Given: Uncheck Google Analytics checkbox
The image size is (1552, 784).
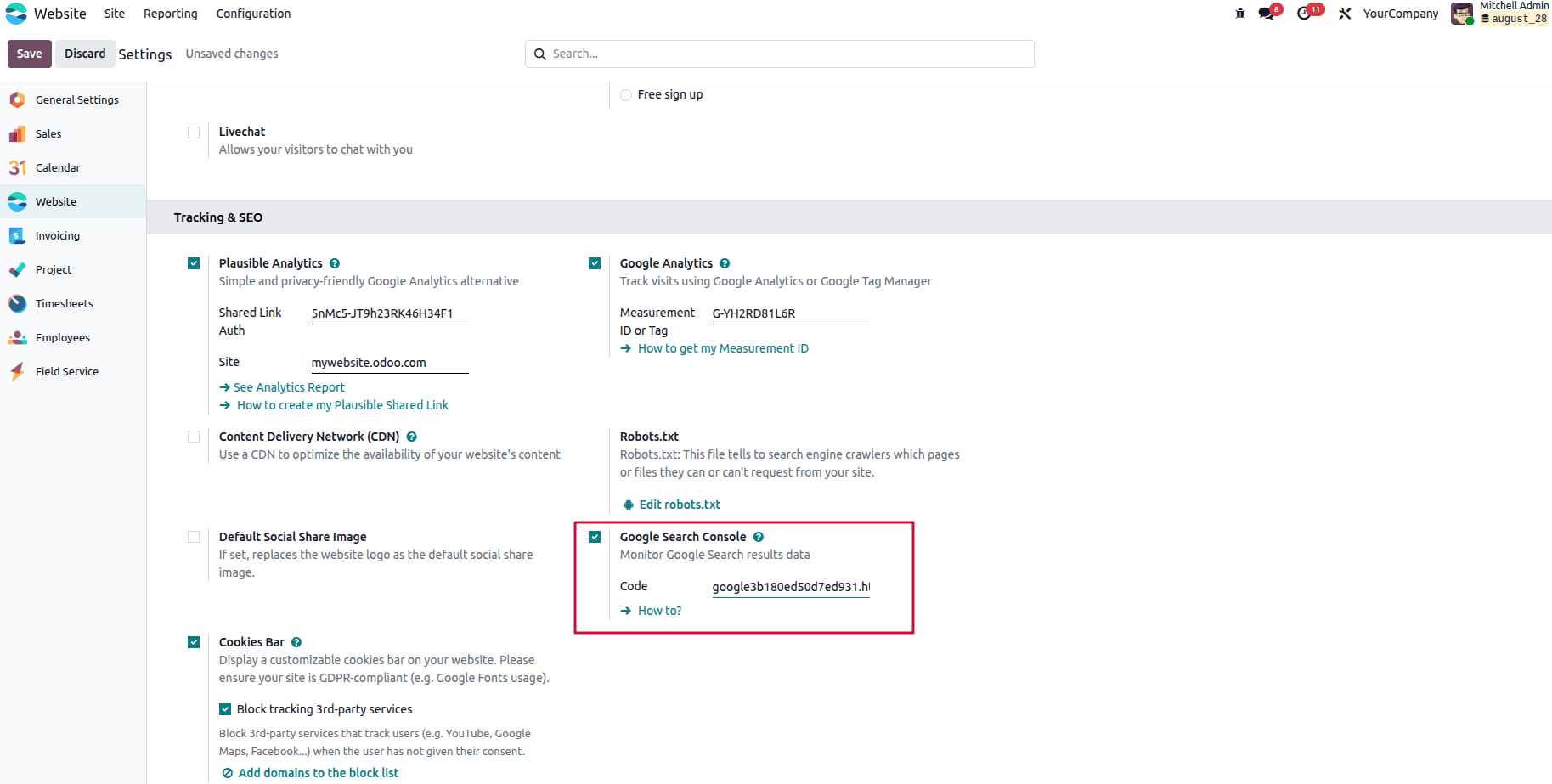Looking at the screenshot, I should (595, 263).
